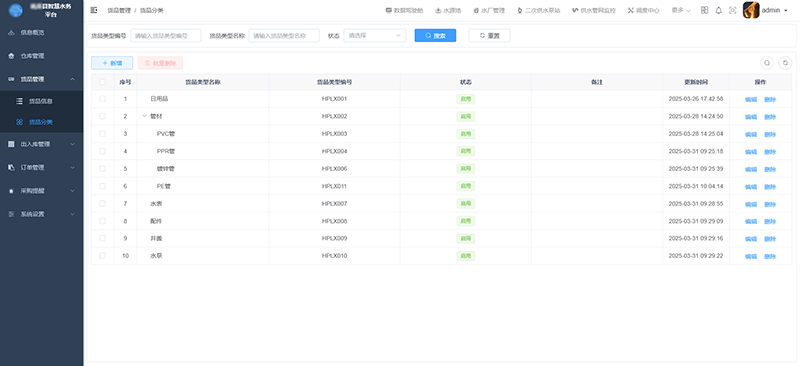The height and width of the screenshot is (366, 800).
Task: Open the 状态 dropdown filter
Action: [x=375, y=35]
